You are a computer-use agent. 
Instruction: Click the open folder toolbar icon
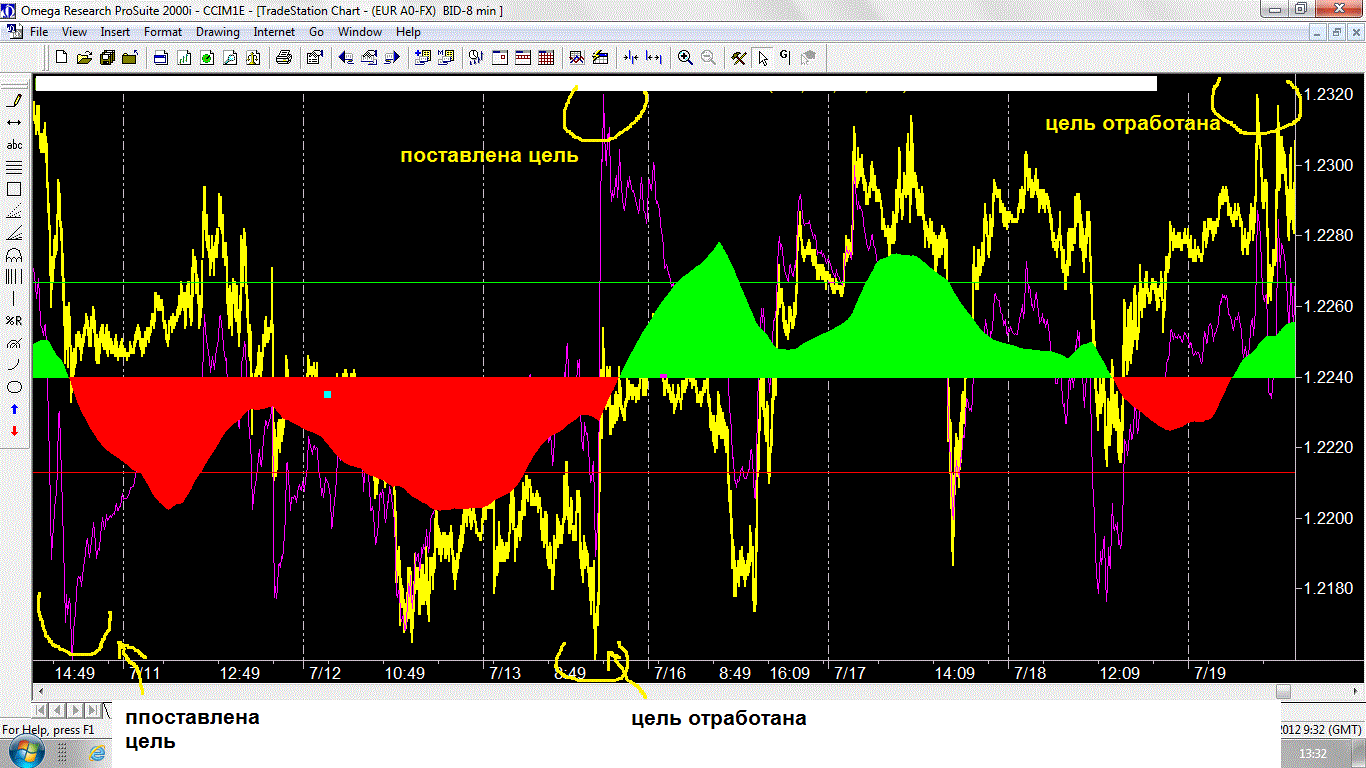(x=84, y=58)
